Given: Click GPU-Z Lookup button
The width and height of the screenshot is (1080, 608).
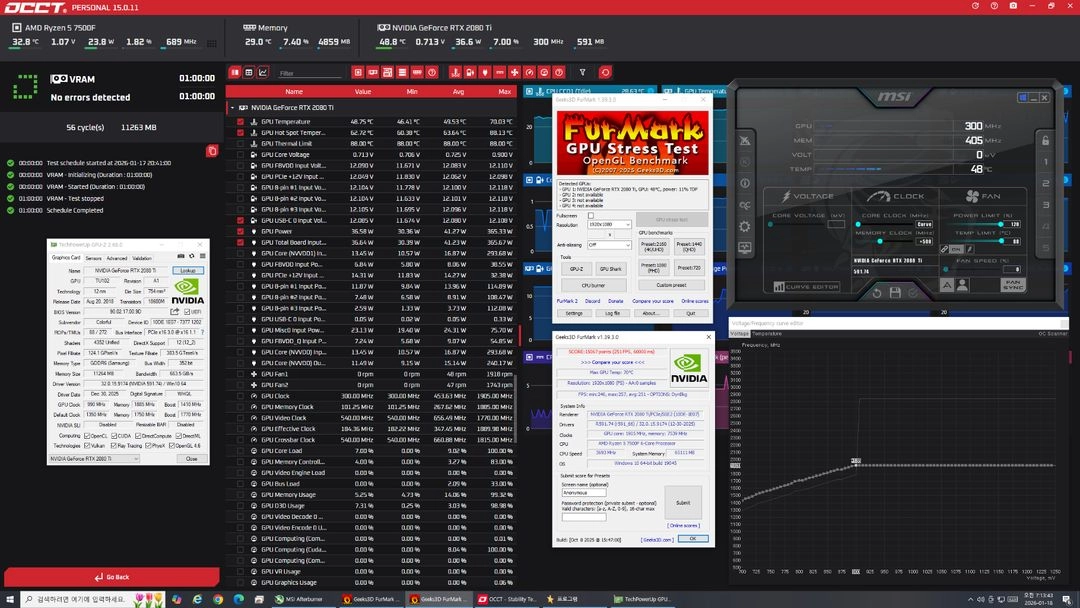Looking at the screenshot, I should [188, 271].
